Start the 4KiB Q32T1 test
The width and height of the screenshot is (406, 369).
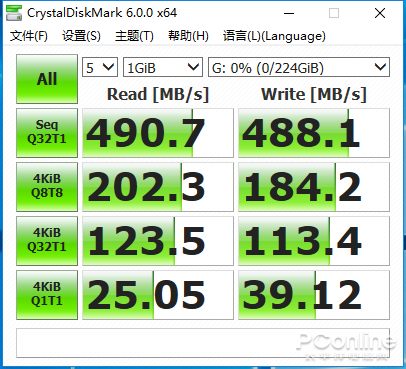pos(47,241)
